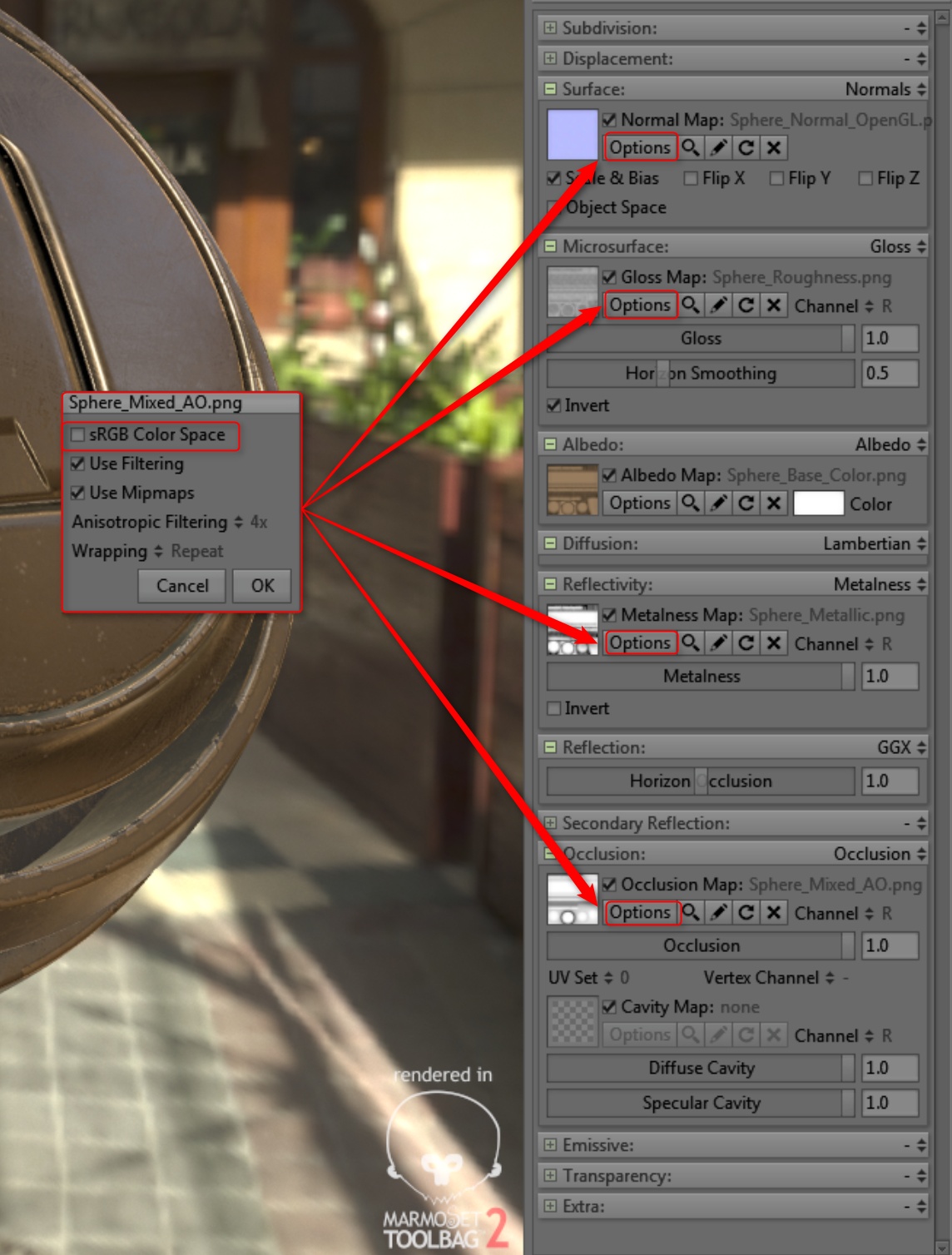Open the Anisotropic Filtering dropdown

pos(239,523)
